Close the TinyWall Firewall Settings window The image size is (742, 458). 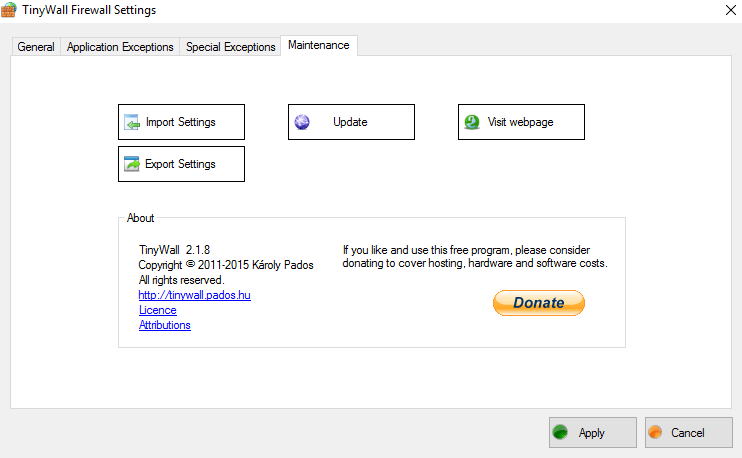pos(731,10)
